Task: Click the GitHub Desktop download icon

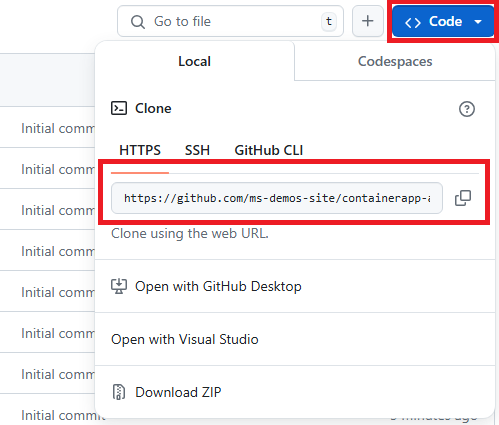Action: (119, 286)
